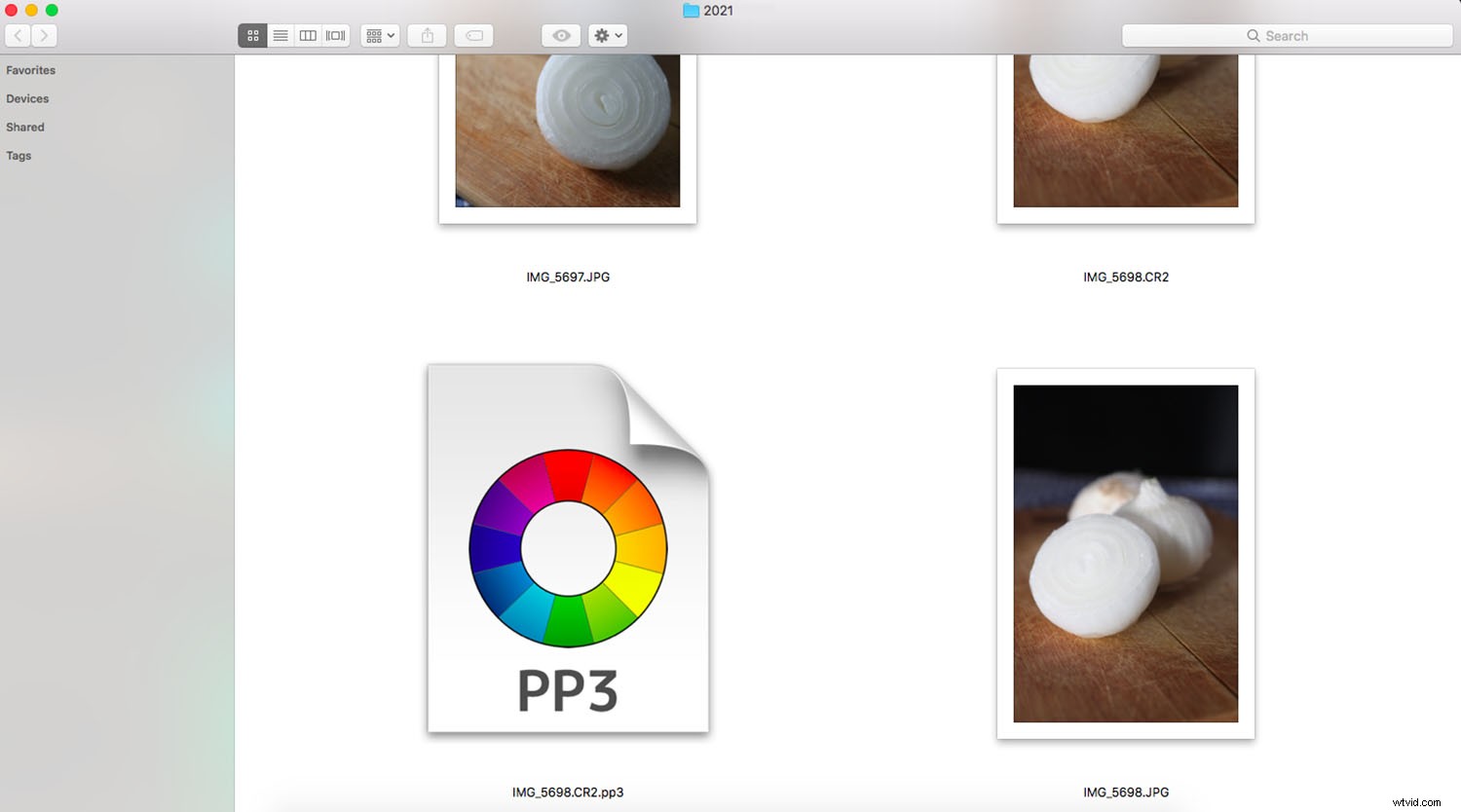Click the back navigation arrow
The height and width of the screenshot is (812, 1461).
[x=17, y=35]
